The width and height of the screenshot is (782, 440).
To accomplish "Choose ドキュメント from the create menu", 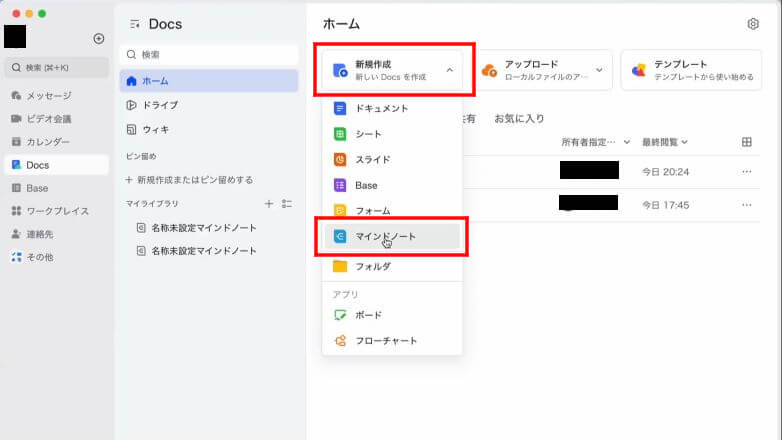I will pos(392,108).
